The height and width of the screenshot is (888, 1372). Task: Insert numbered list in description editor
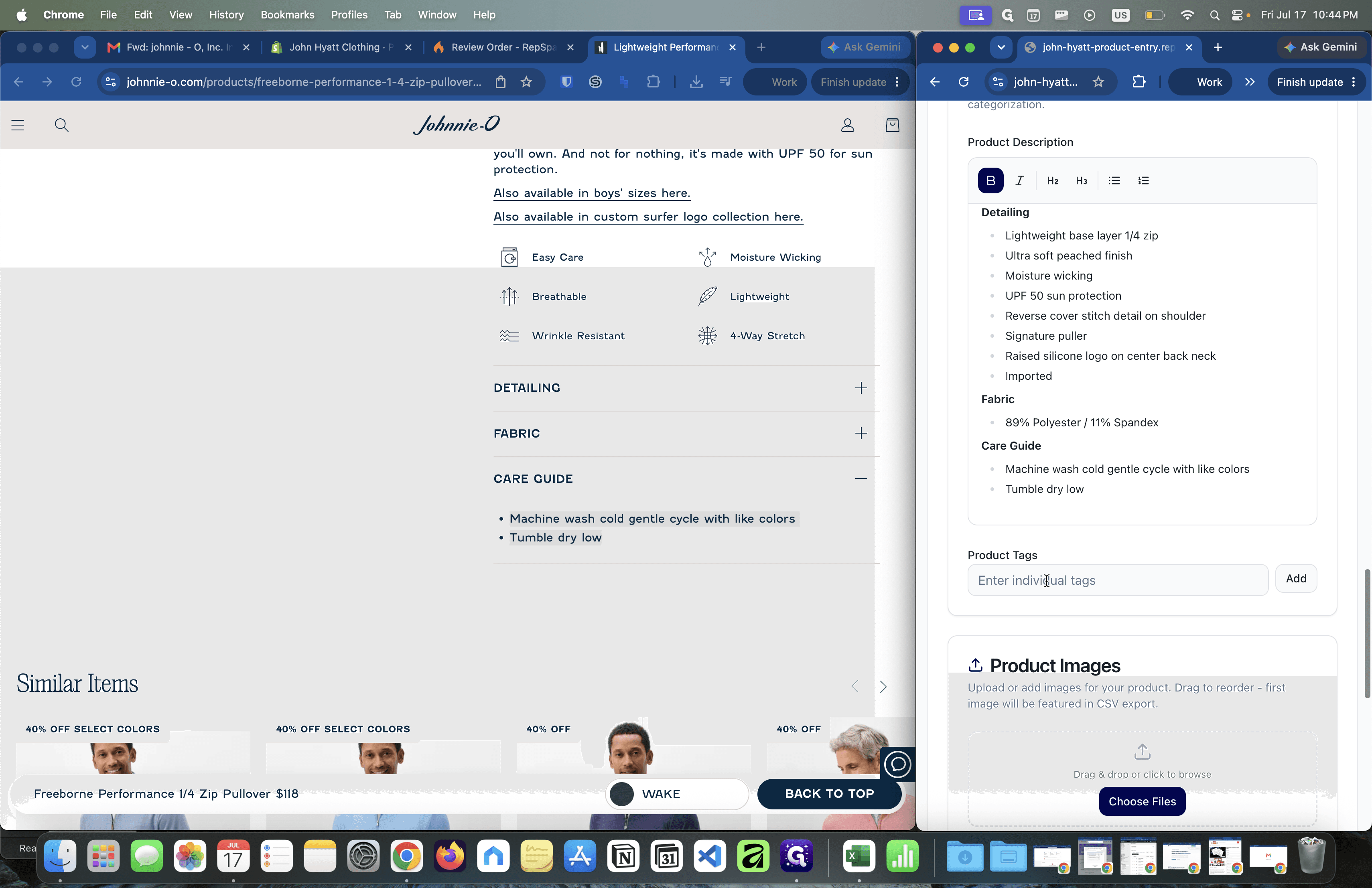click(x=1143, y=180)
